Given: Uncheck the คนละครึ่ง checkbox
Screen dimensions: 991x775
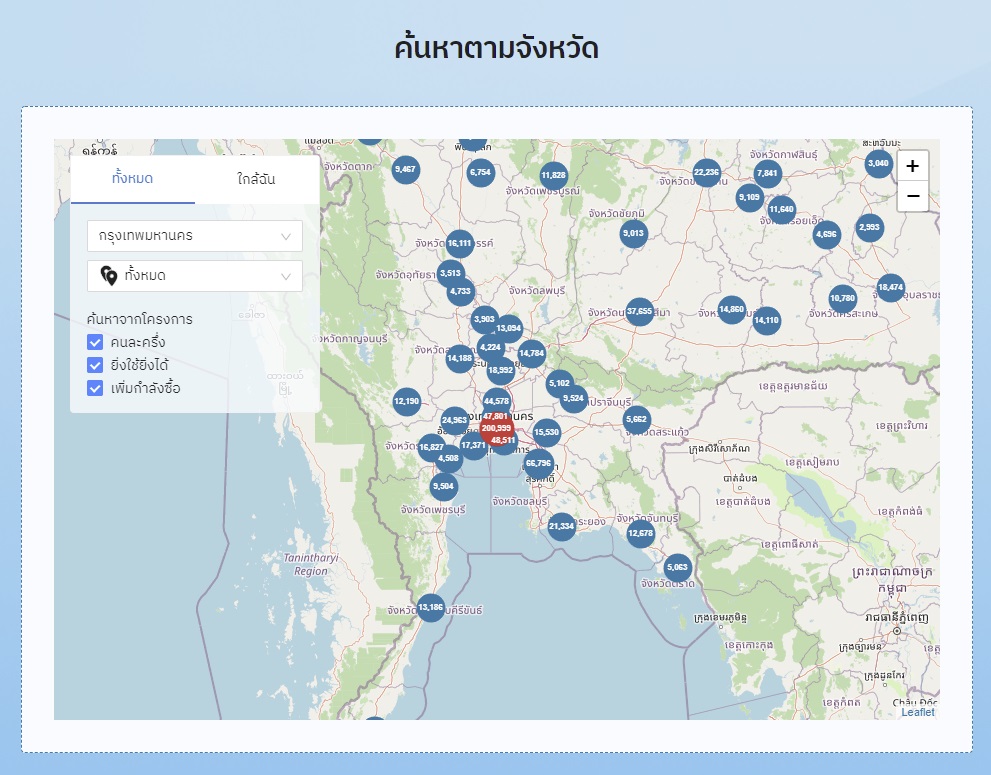Looking at the screenshot, I should click(x=96, y=342).
